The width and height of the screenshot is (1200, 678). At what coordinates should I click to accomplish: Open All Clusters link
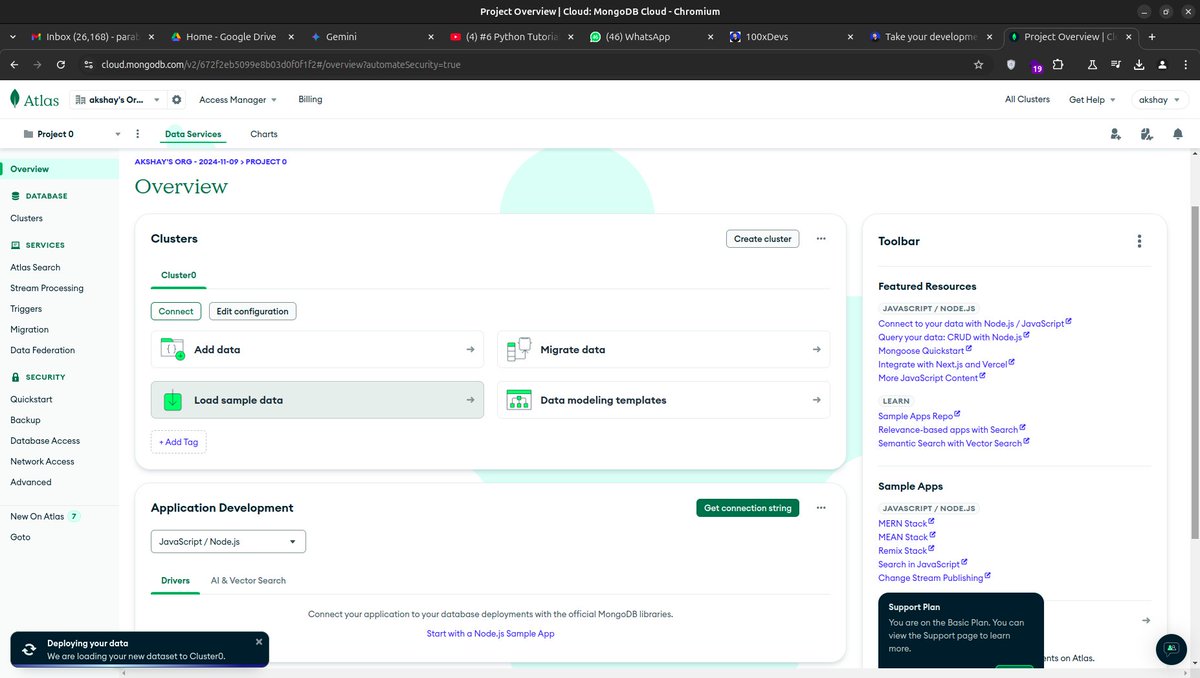1027,99
